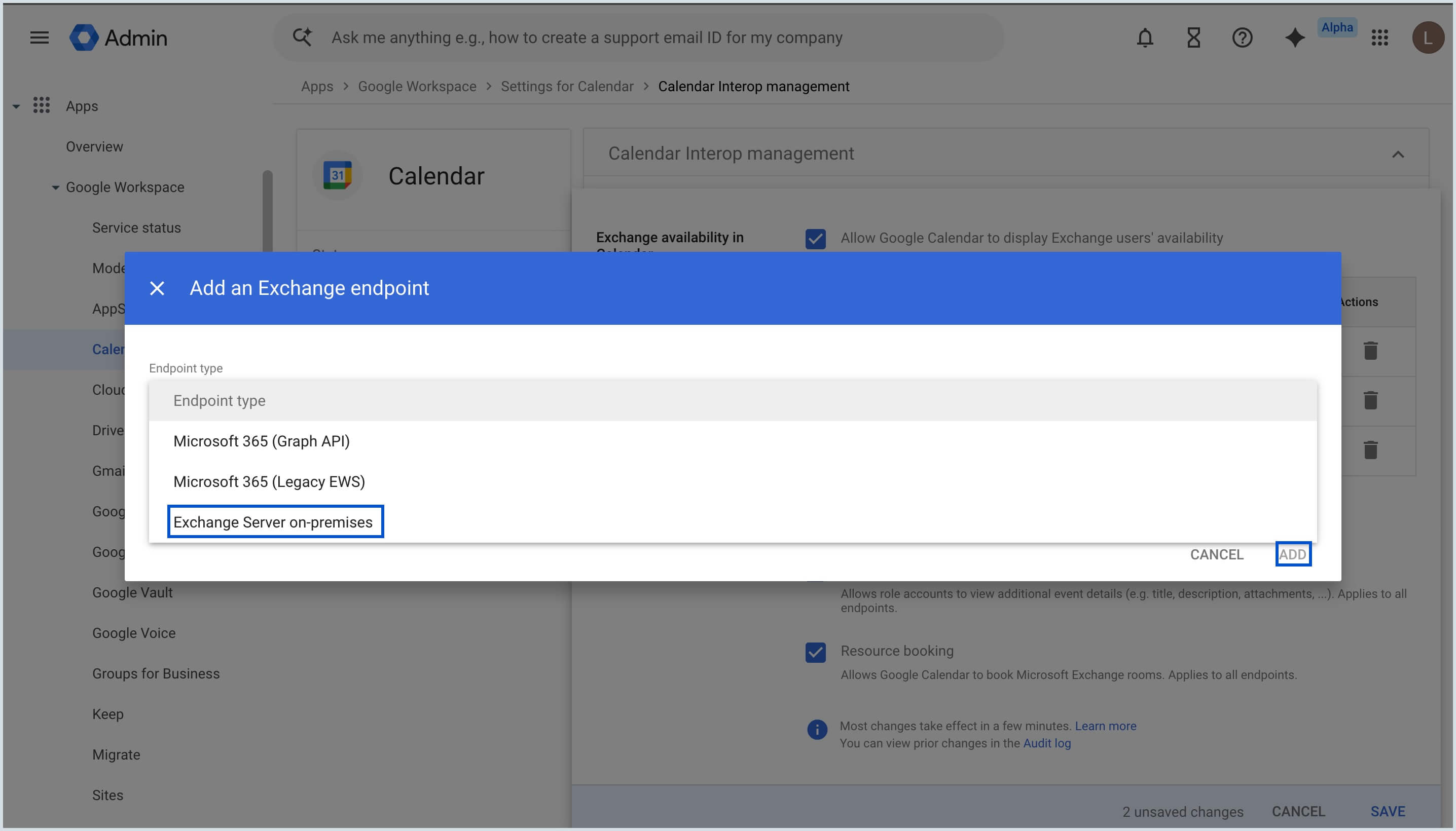
Task: Toggle the Resource booking checkbox
Action: click(x=815, y=652)
